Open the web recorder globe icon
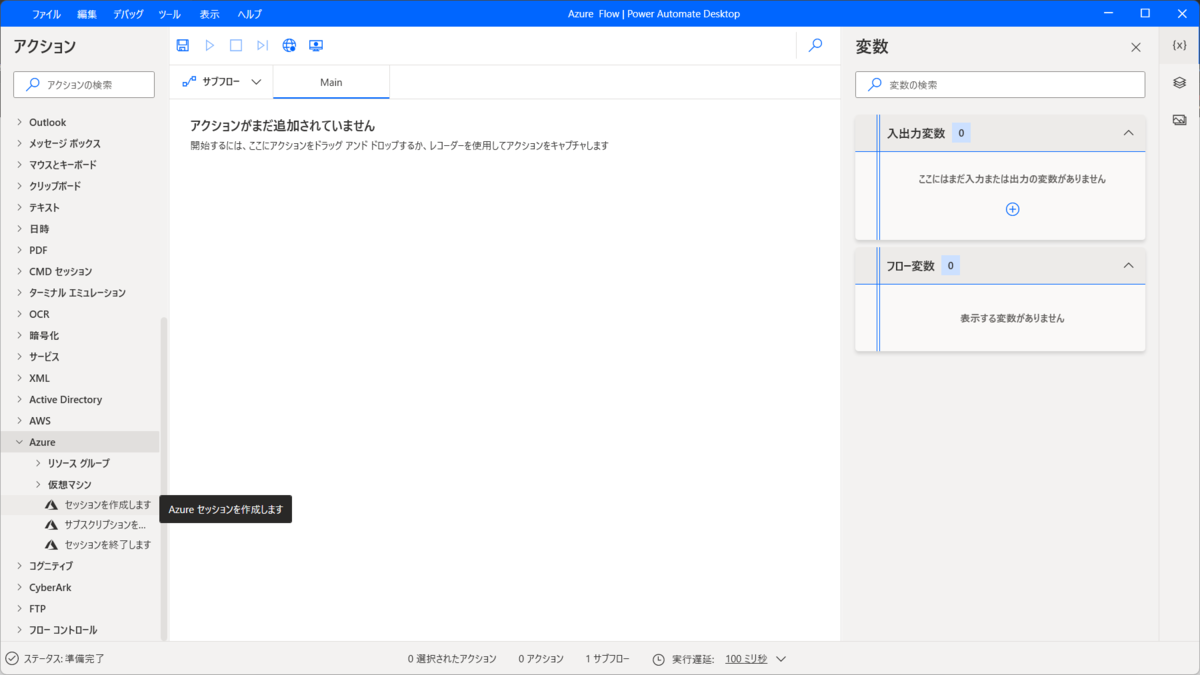This screenshot has width=1200, height=675. (x=289, y=45)
